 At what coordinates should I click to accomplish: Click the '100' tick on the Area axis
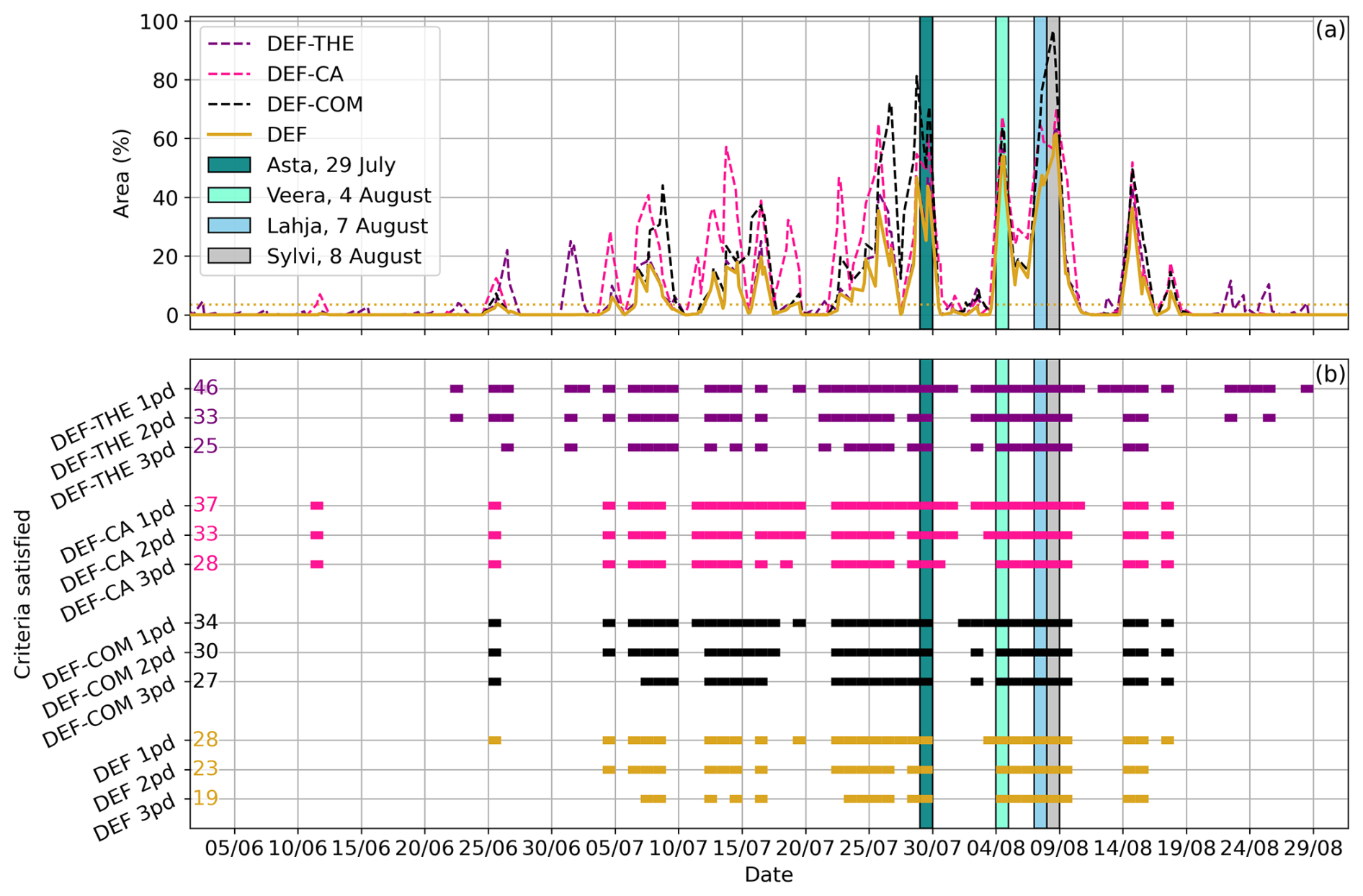[x=159, y=22]
